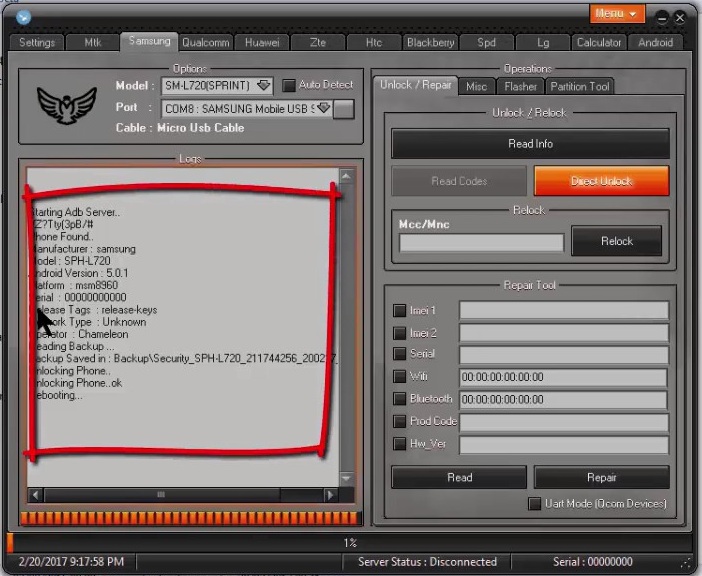Image resolution: width=702 pixels, height=576 pixels.
Task: Click the Hw_Ver input field
Action: click(x=564, y=445)
